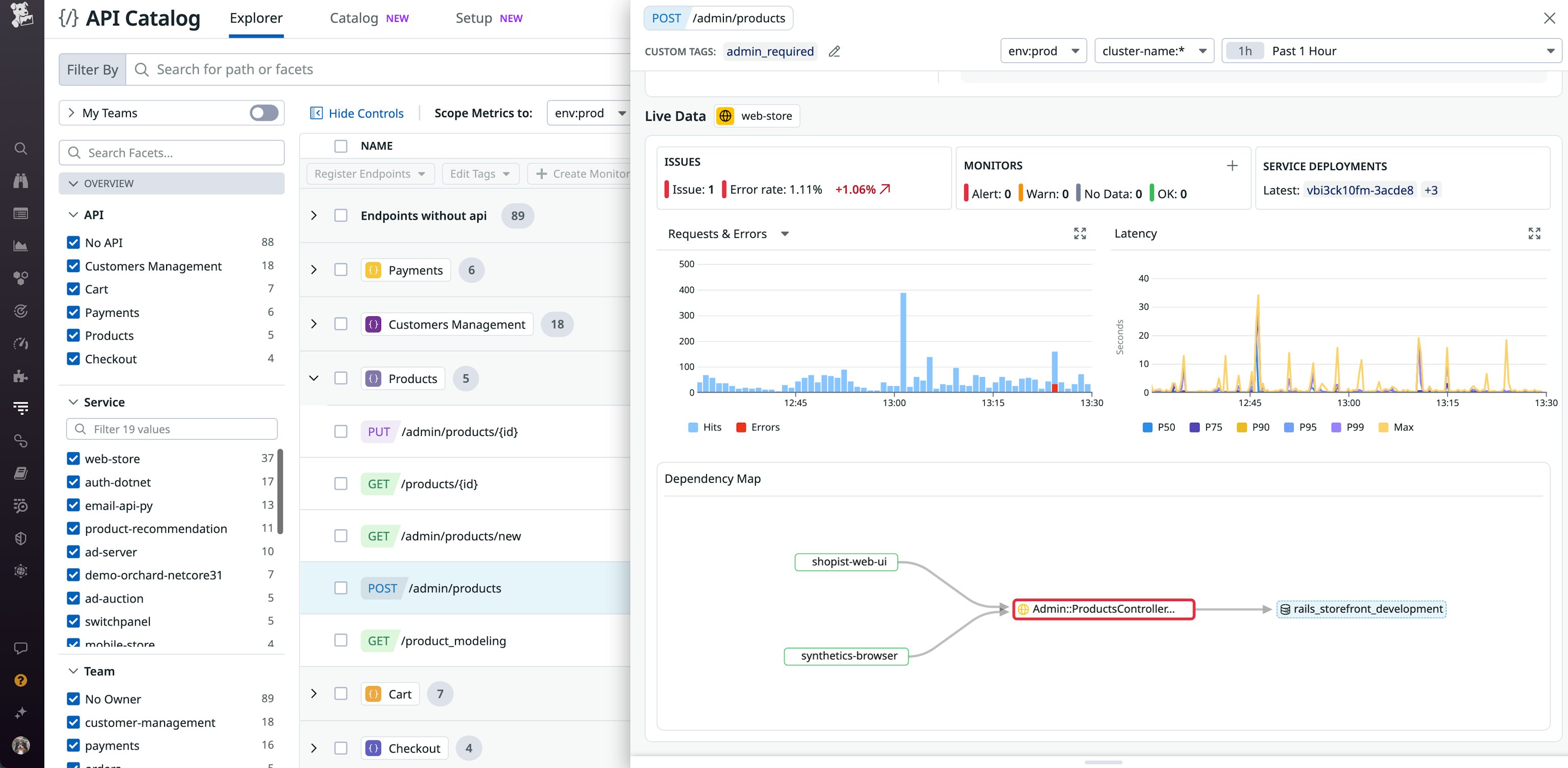Open the Metrics chart icon
The width and height of the screenshot is (1568, 768).
tap(21, 246)
